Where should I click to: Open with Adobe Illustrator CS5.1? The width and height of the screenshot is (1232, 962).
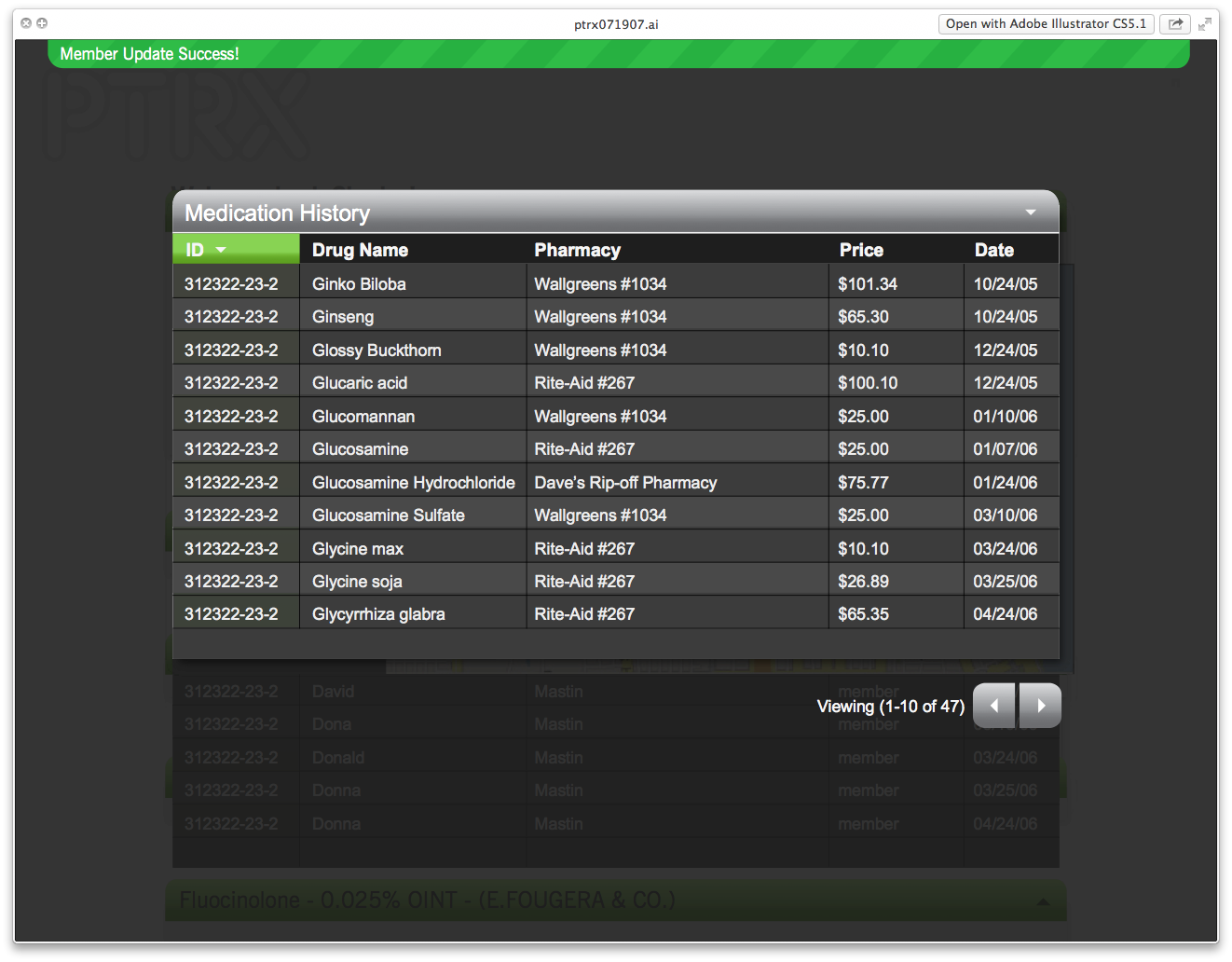[x=1046, y=24]
